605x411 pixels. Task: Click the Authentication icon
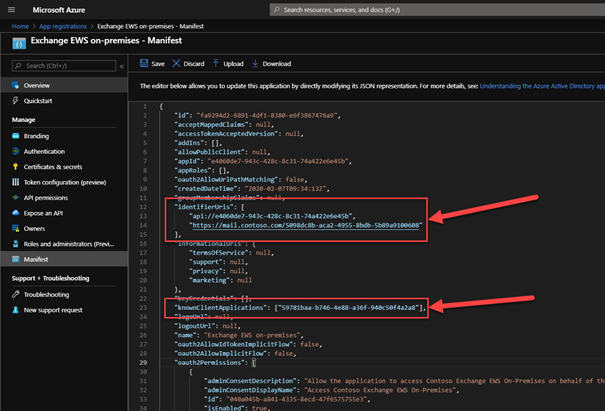[15, 151]
